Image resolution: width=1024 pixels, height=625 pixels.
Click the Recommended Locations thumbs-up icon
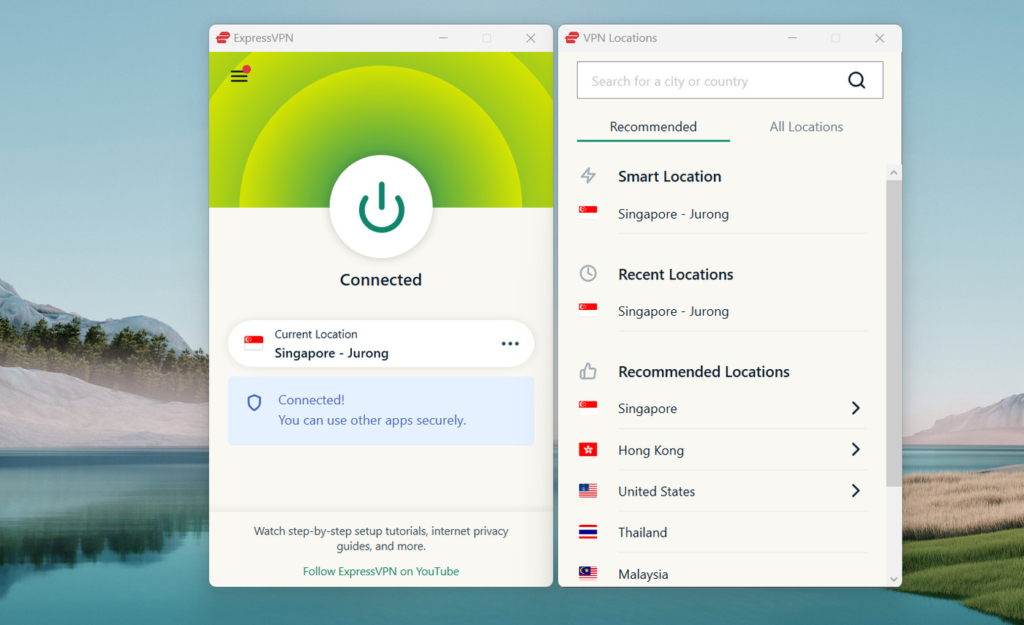(x=588, y=370)
